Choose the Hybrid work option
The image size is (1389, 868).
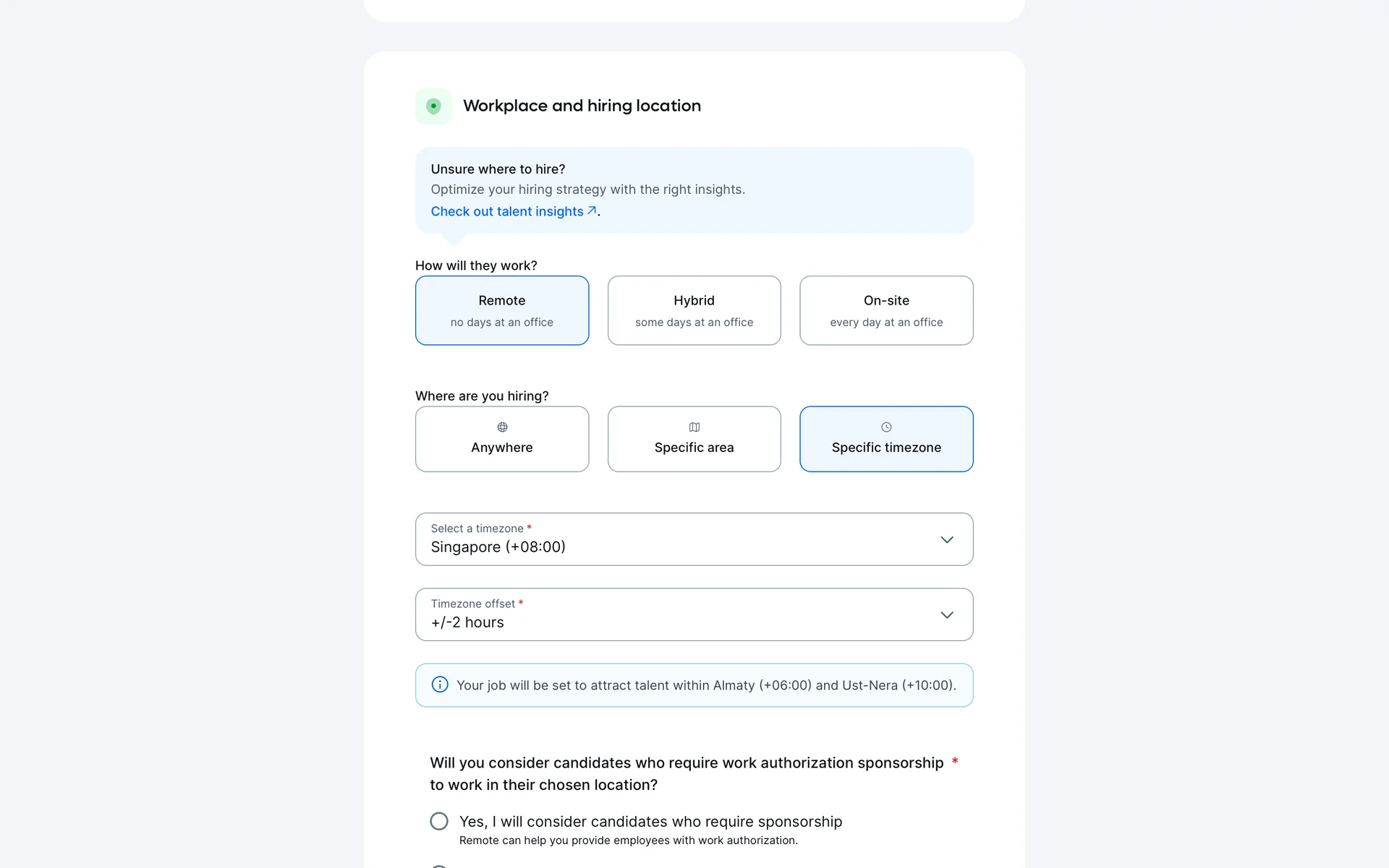pyautogui.click(x=694, y=310)
